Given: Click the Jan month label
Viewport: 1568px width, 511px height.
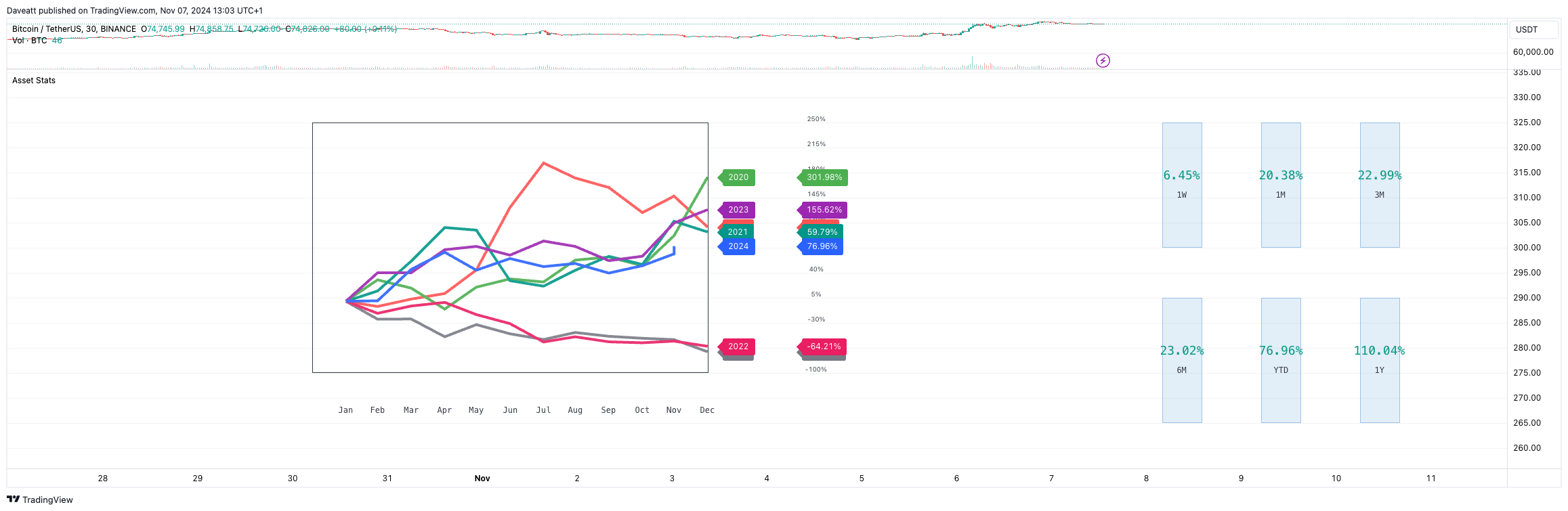Looking at the screenshot, I should [x=345, y=410].
